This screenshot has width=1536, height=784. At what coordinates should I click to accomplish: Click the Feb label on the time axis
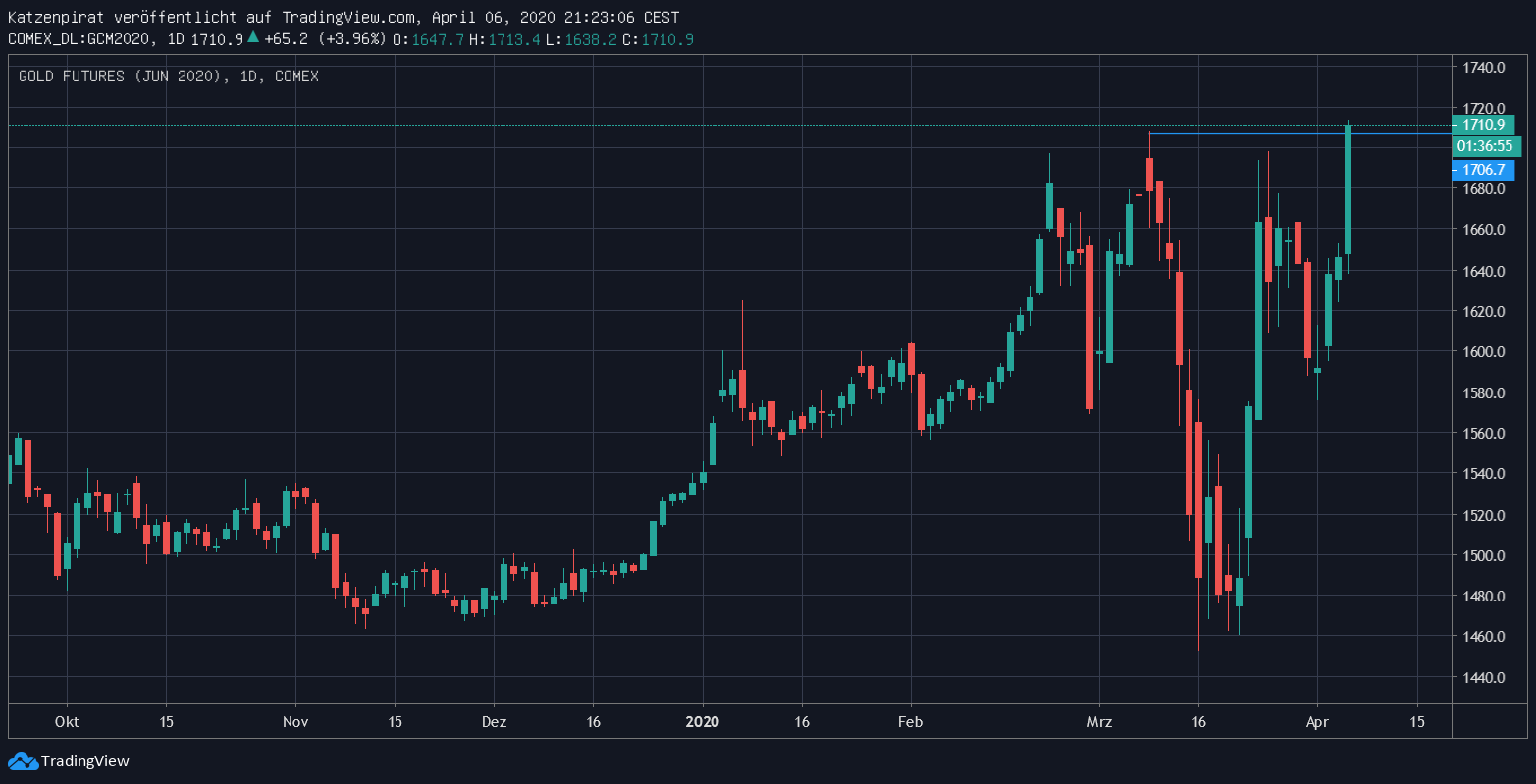click(911, 722)
